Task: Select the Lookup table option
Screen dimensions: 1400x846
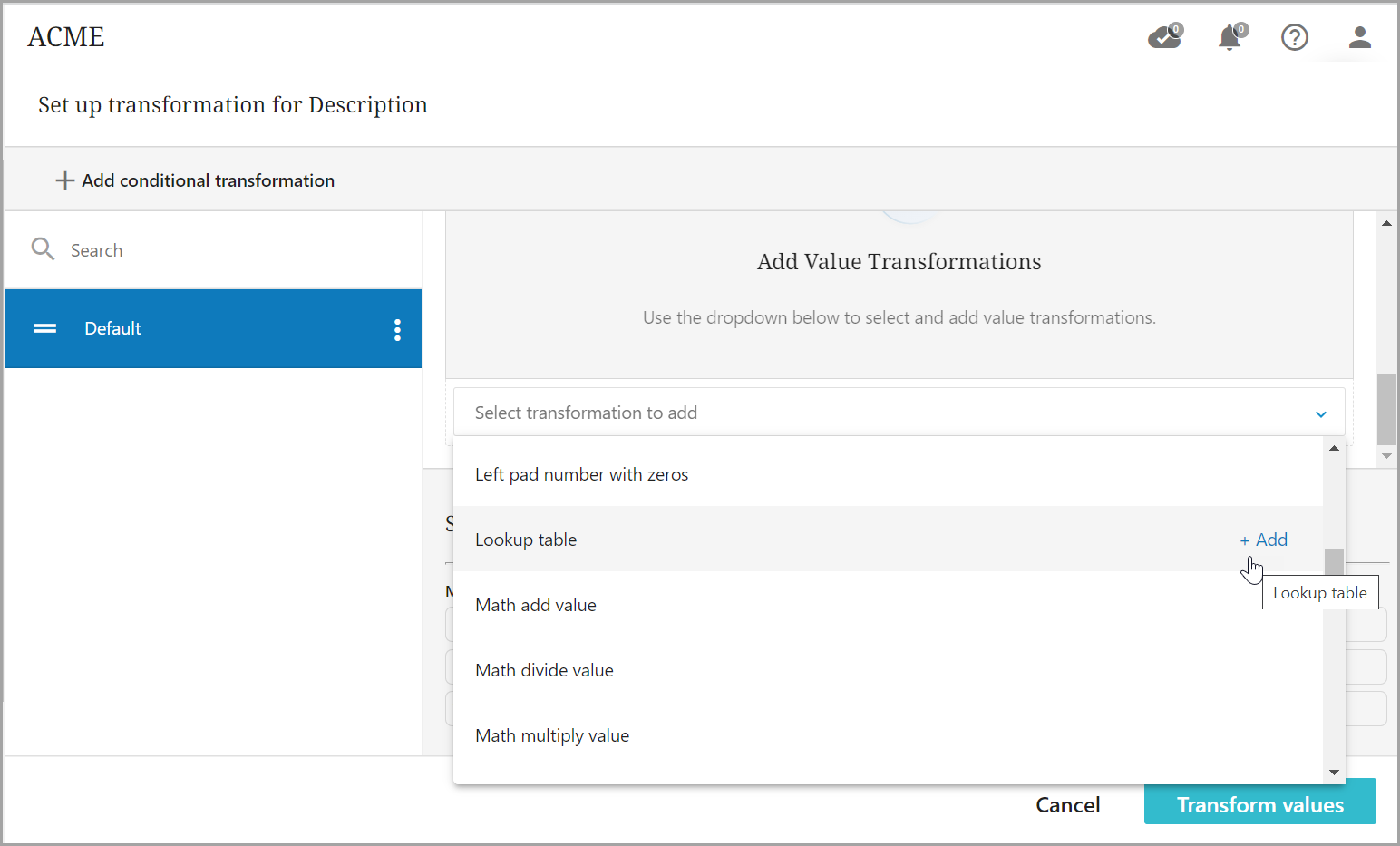Action: click(x=526, y=540)
